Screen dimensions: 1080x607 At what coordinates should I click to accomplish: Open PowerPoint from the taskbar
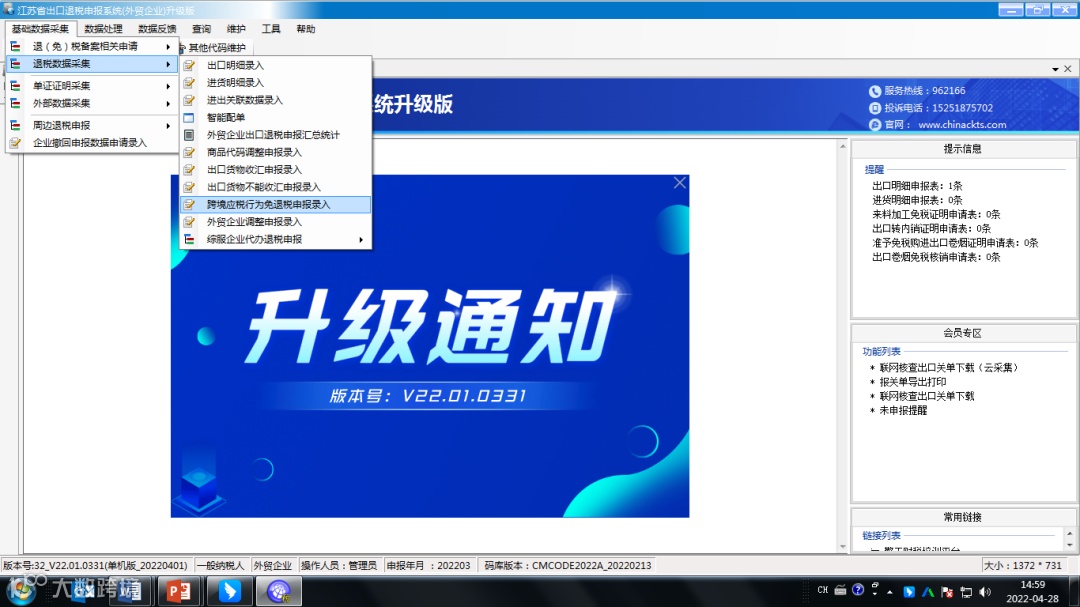point(179,591)
